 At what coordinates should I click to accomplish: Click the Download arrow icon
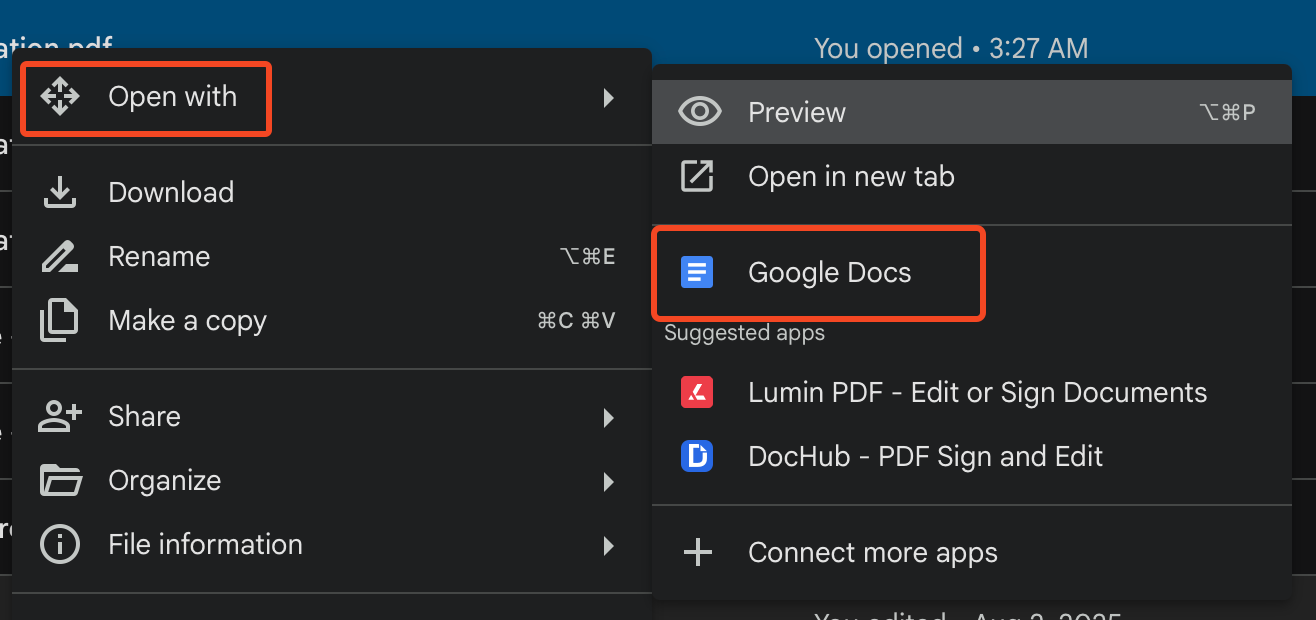tap(60, 193)
